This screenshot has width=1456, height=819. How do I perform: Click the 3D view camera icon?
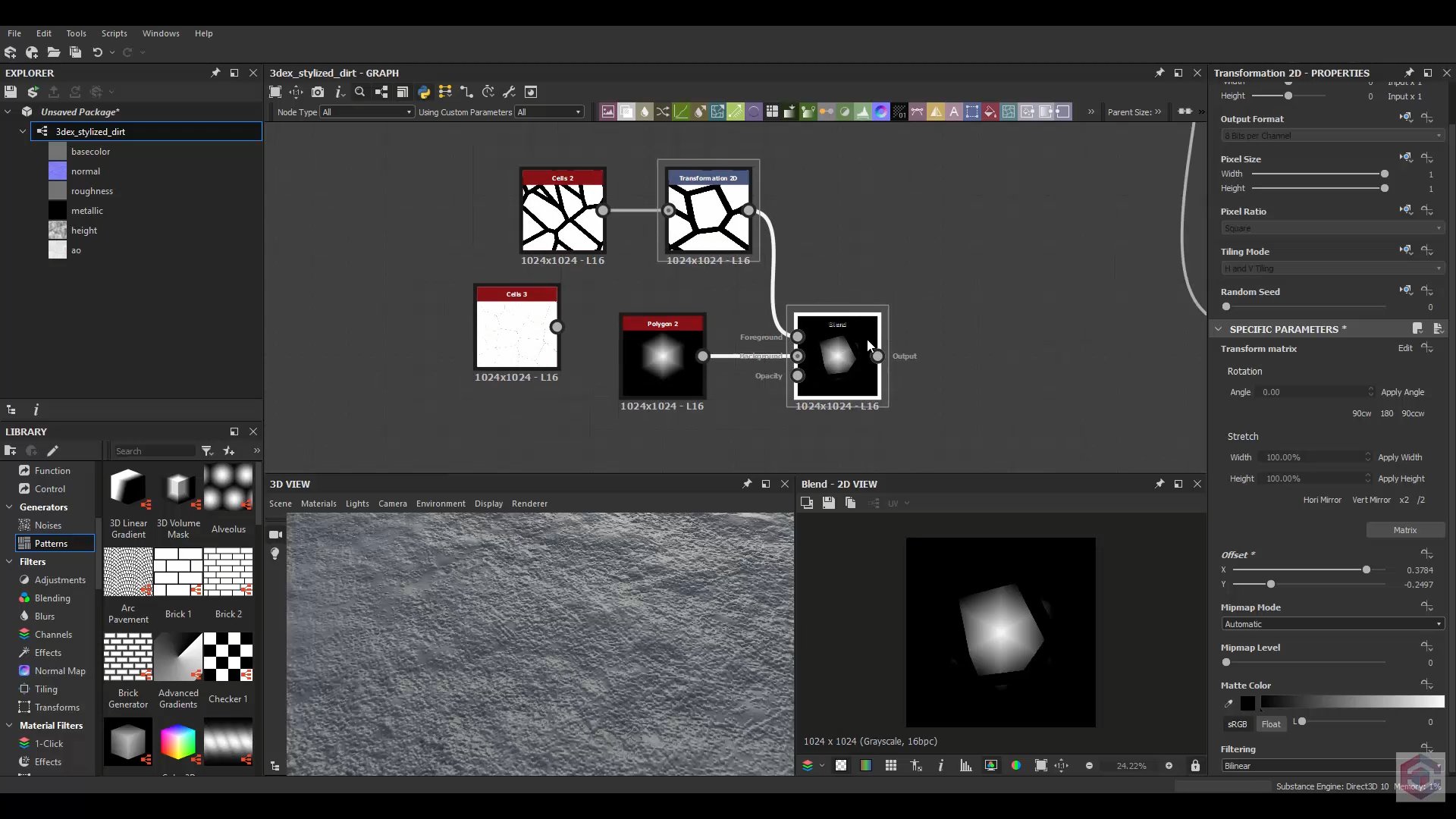click(275, 535)
